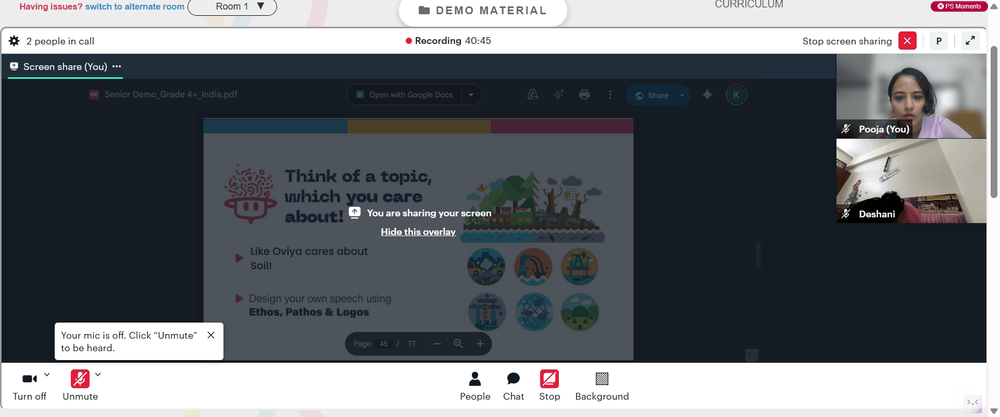Click Hide this overlay link
1000x417 pixels.
[418, 231]
